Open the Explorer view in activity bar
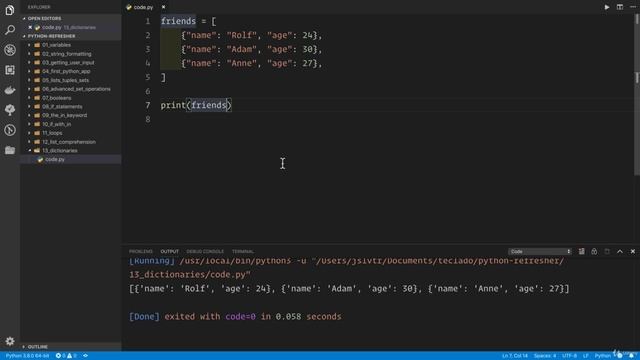Screen dimensions: 640x360 (x=10, y=10)
